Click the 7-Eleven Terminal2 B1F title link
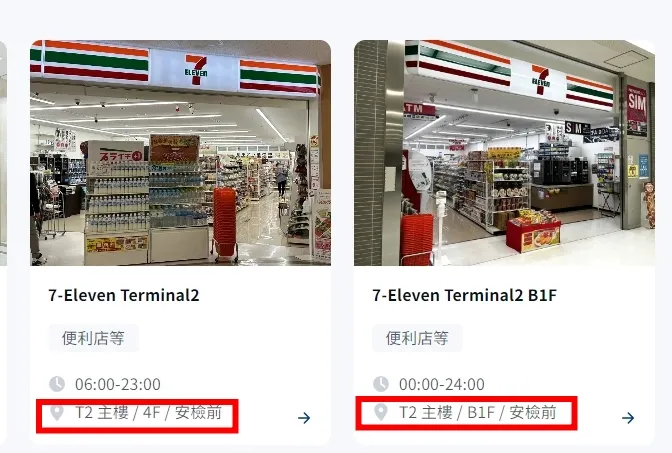 [x=465, y=295]
